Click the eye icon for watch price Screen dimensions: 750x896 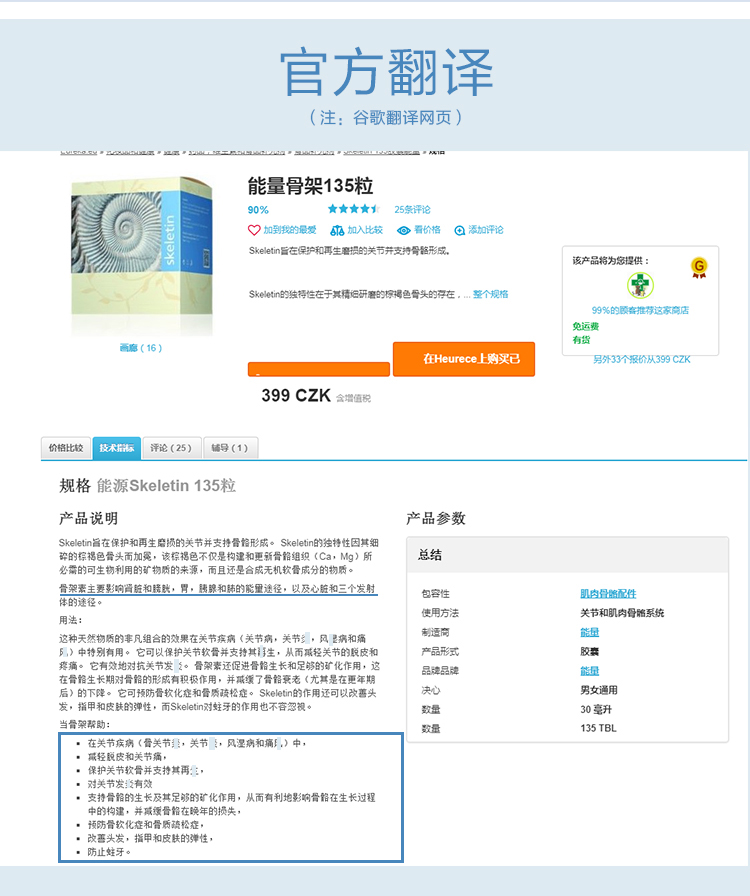pyautogui.click(x=404, y=230)
